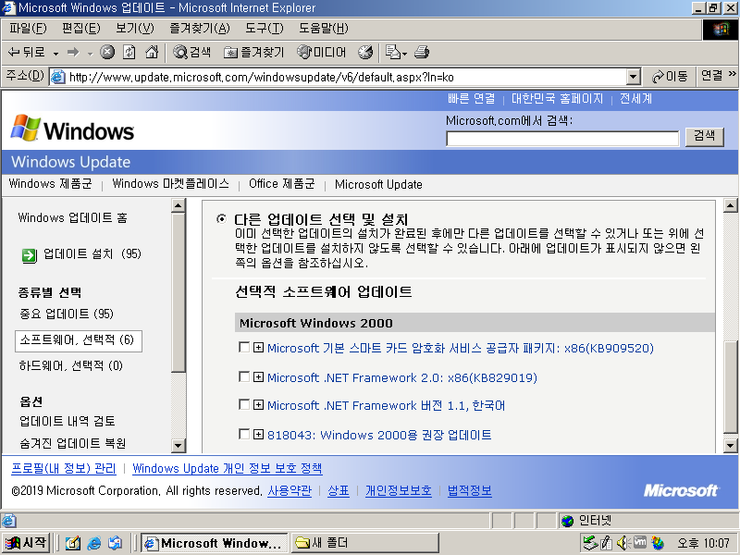
Task: Click the Start (시작) button
Action: pyautogui.click(x=25, y=543)
